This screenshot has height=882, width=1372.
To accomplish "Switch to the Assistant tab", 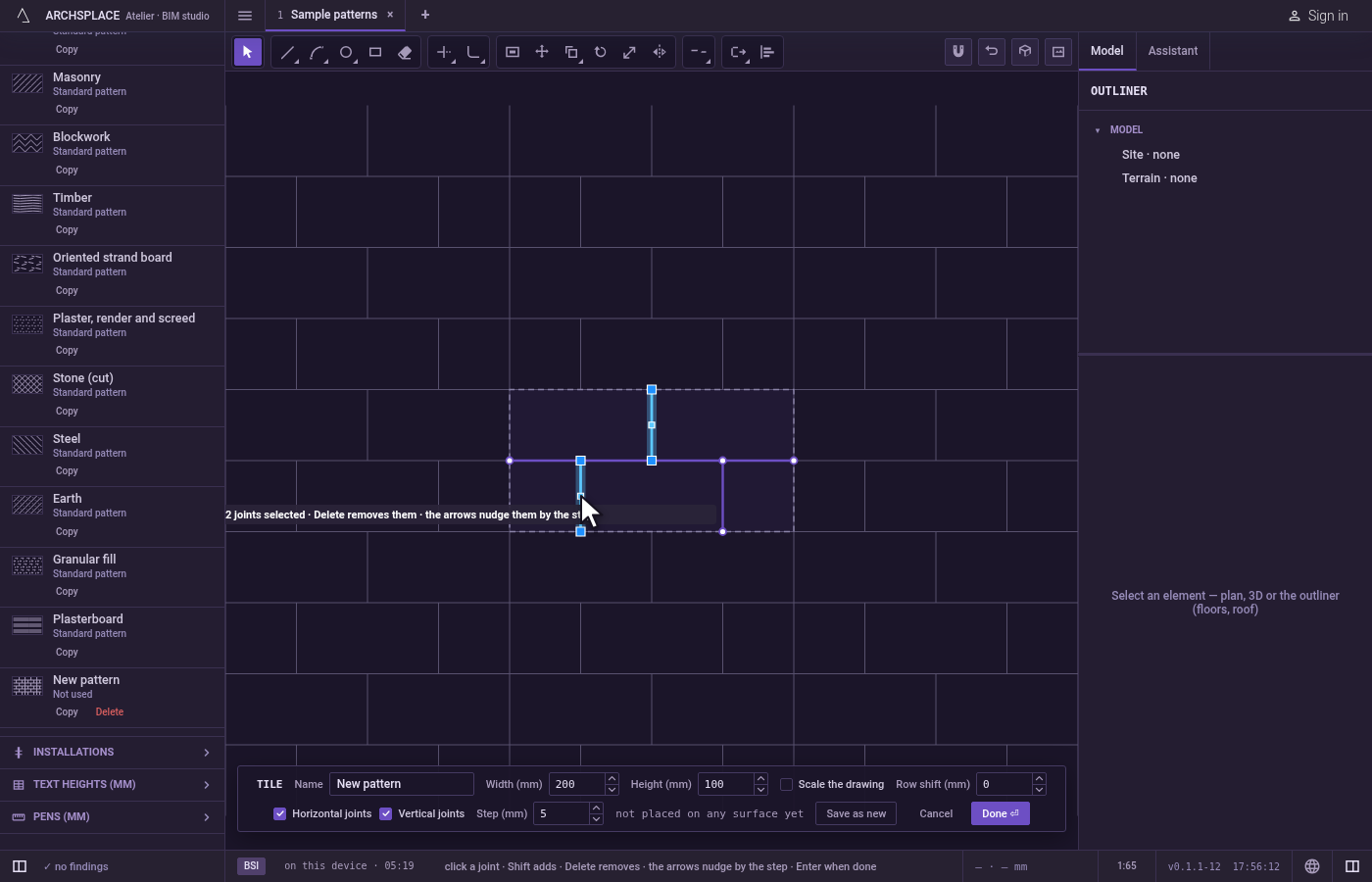I will 1173,51.
